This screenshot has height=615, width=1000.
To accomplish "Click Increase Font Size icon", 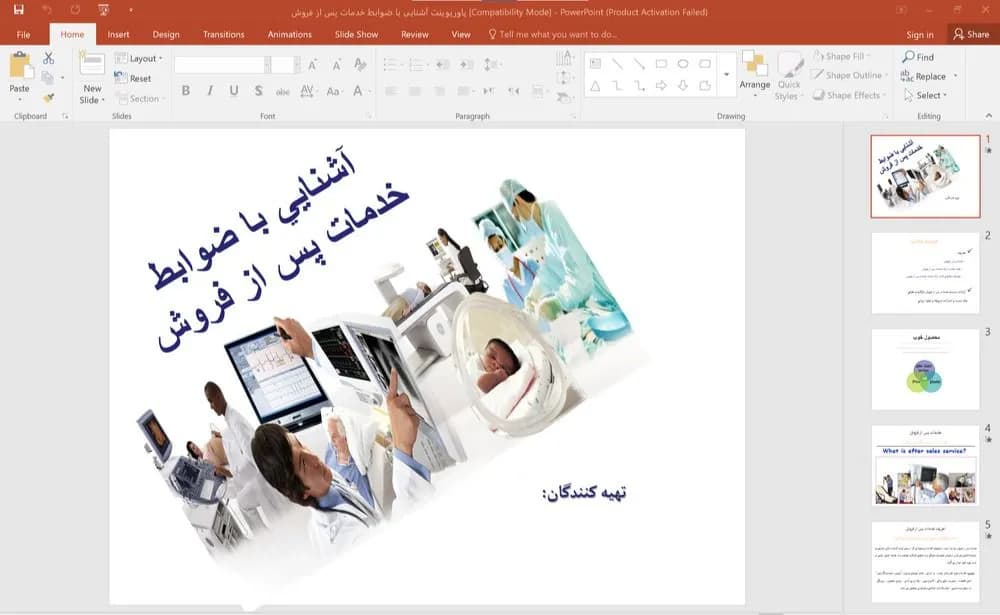I will tap(312, 64).
